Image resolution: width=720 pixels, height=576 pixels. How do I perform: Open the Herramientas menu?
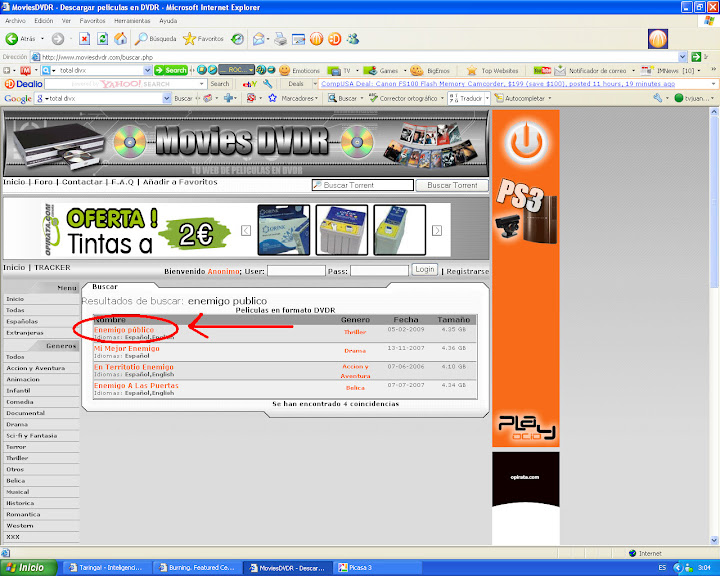pos(132,21)
